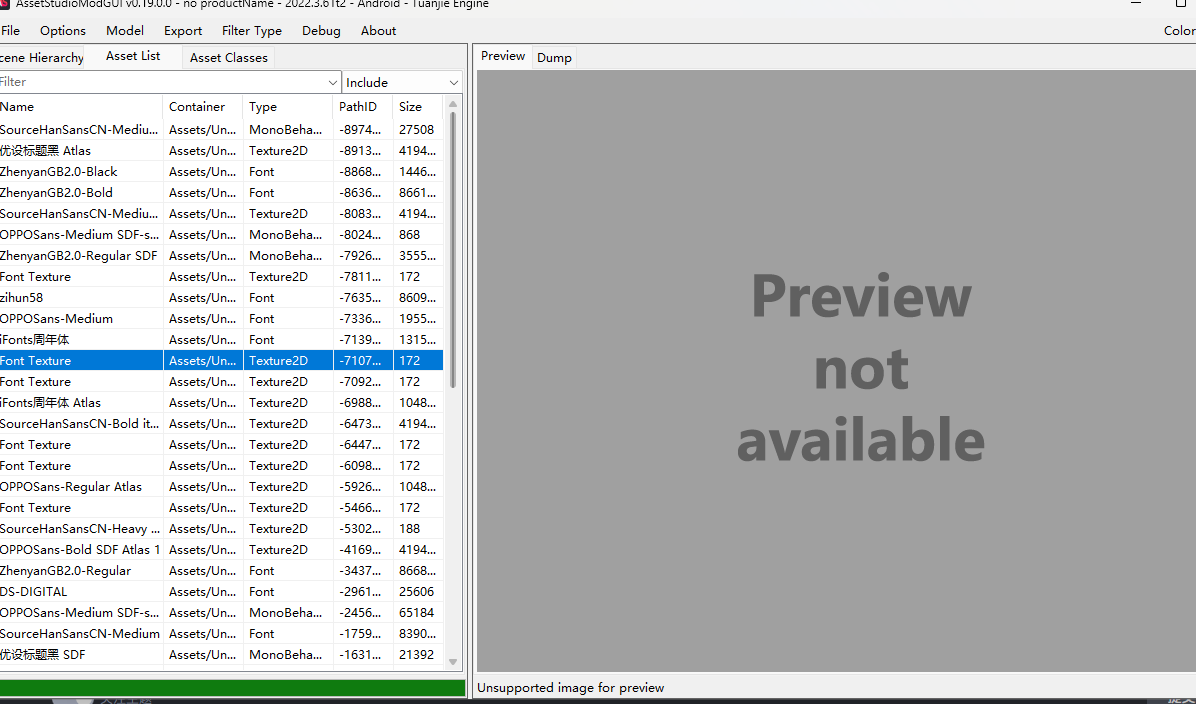The height and width of the screenshot is (704, 1196).
Task: Show the Dump tab
Action: coord(554,58)
